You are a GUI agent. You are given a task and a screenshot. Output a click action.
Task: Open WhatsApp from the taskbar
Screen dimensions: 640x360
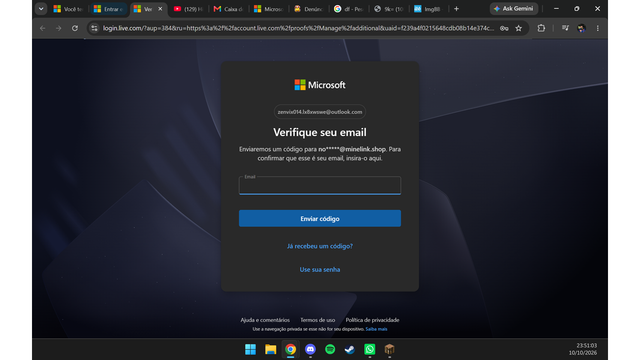(x=369, y=349)
